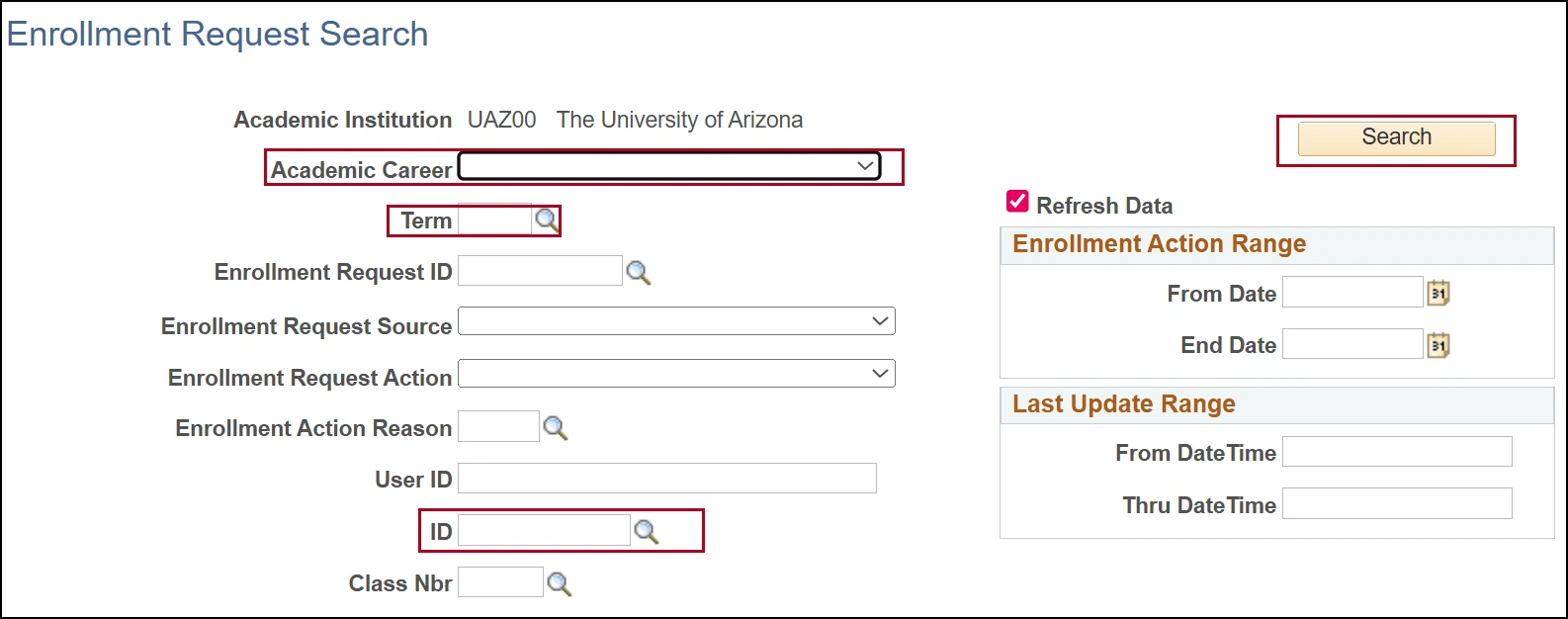
Task: Expand the Academic Career dropdown
Action: [668, 166]
